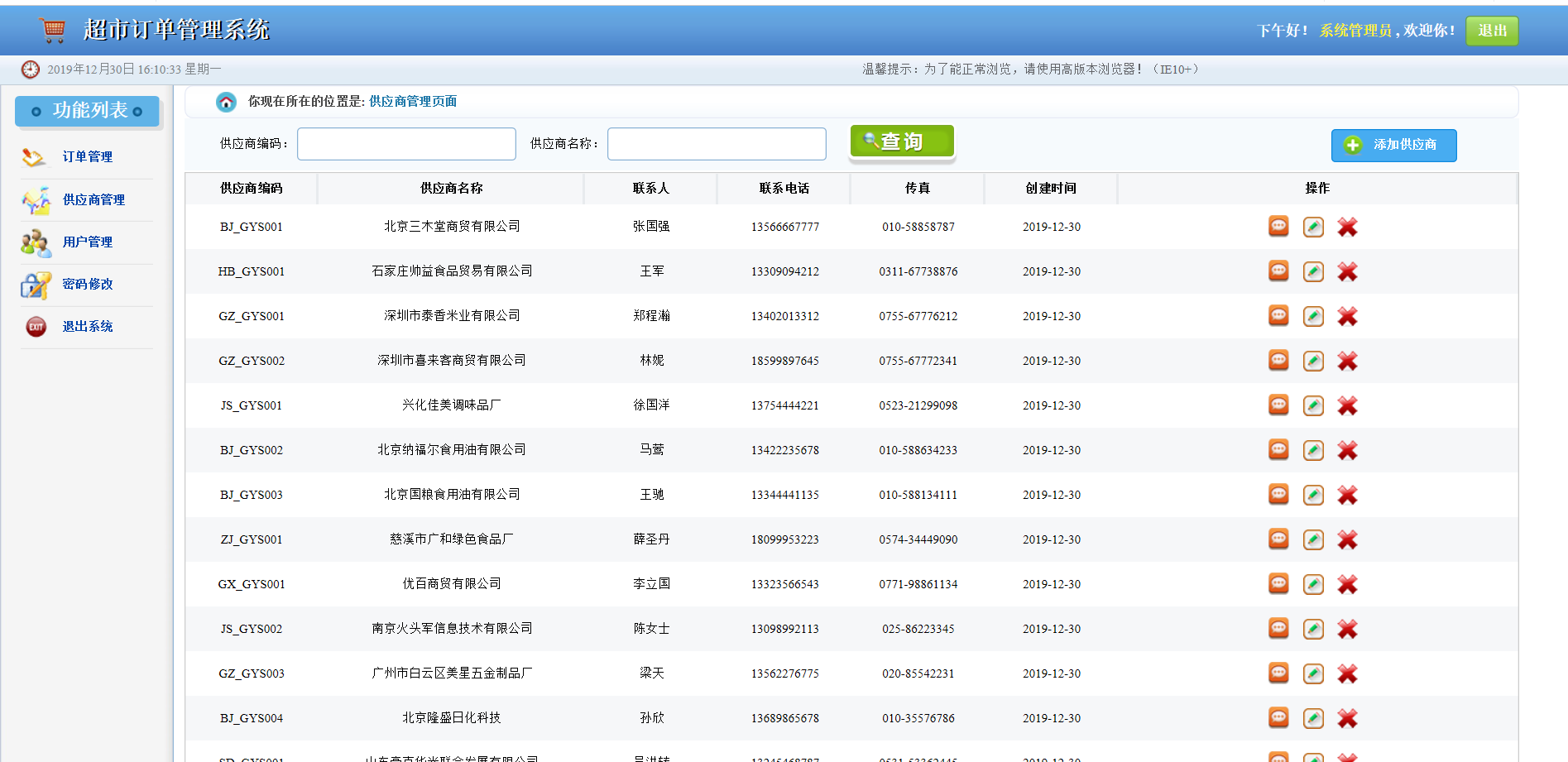Select fax number 0523-21299098
Viewport: 1568px width, 762px height.
918,405
